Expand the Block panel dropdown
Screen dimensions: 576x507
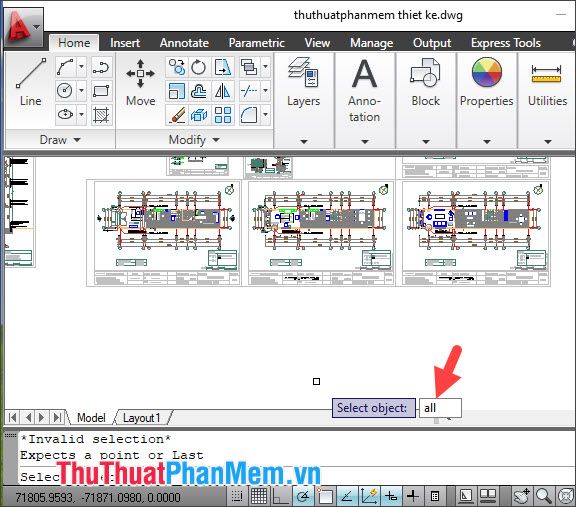click(426, 141)
